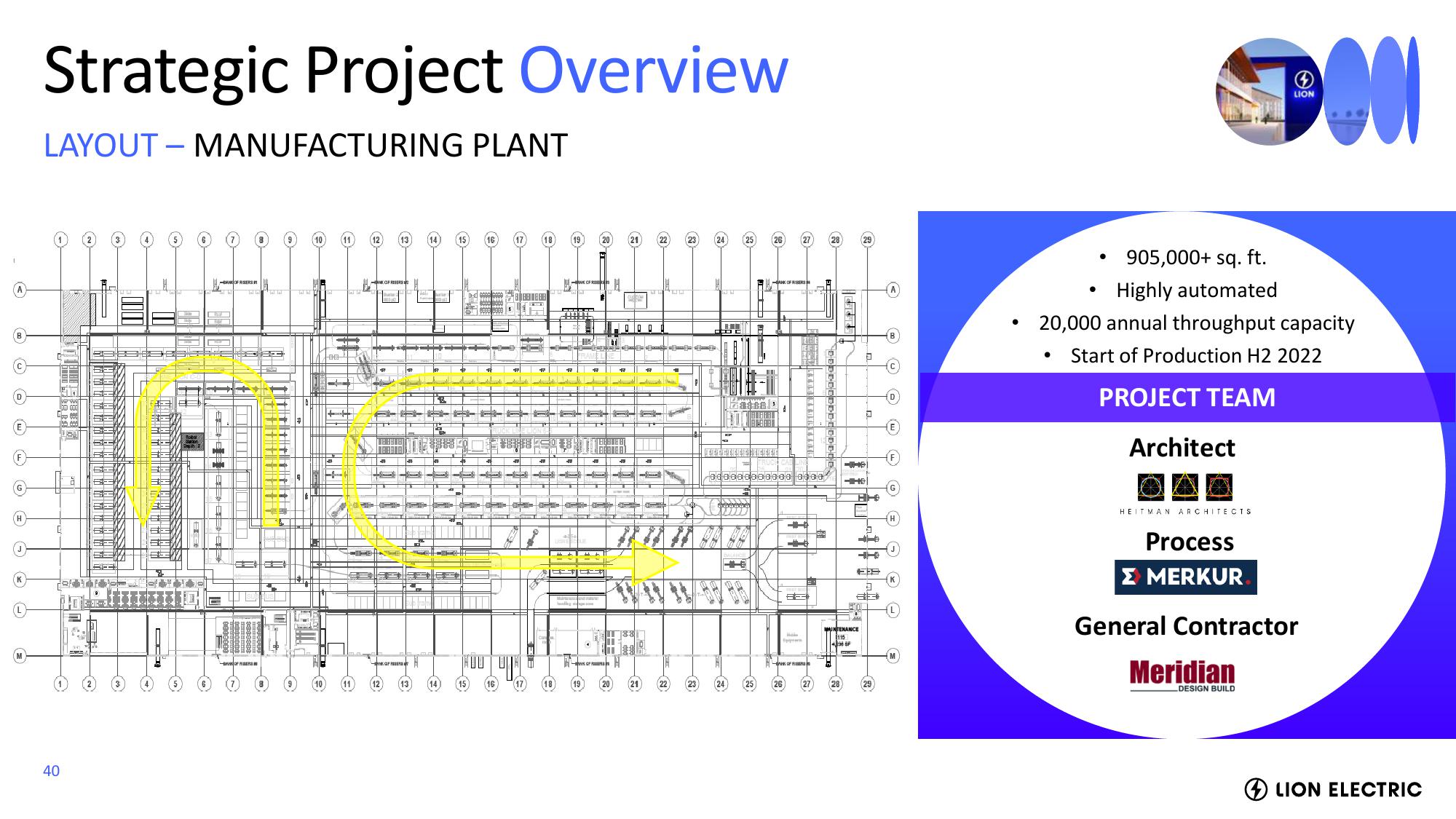Click the 'PROJECT TEAM' banner
1456x819 pixels.
pos(1187,397)
